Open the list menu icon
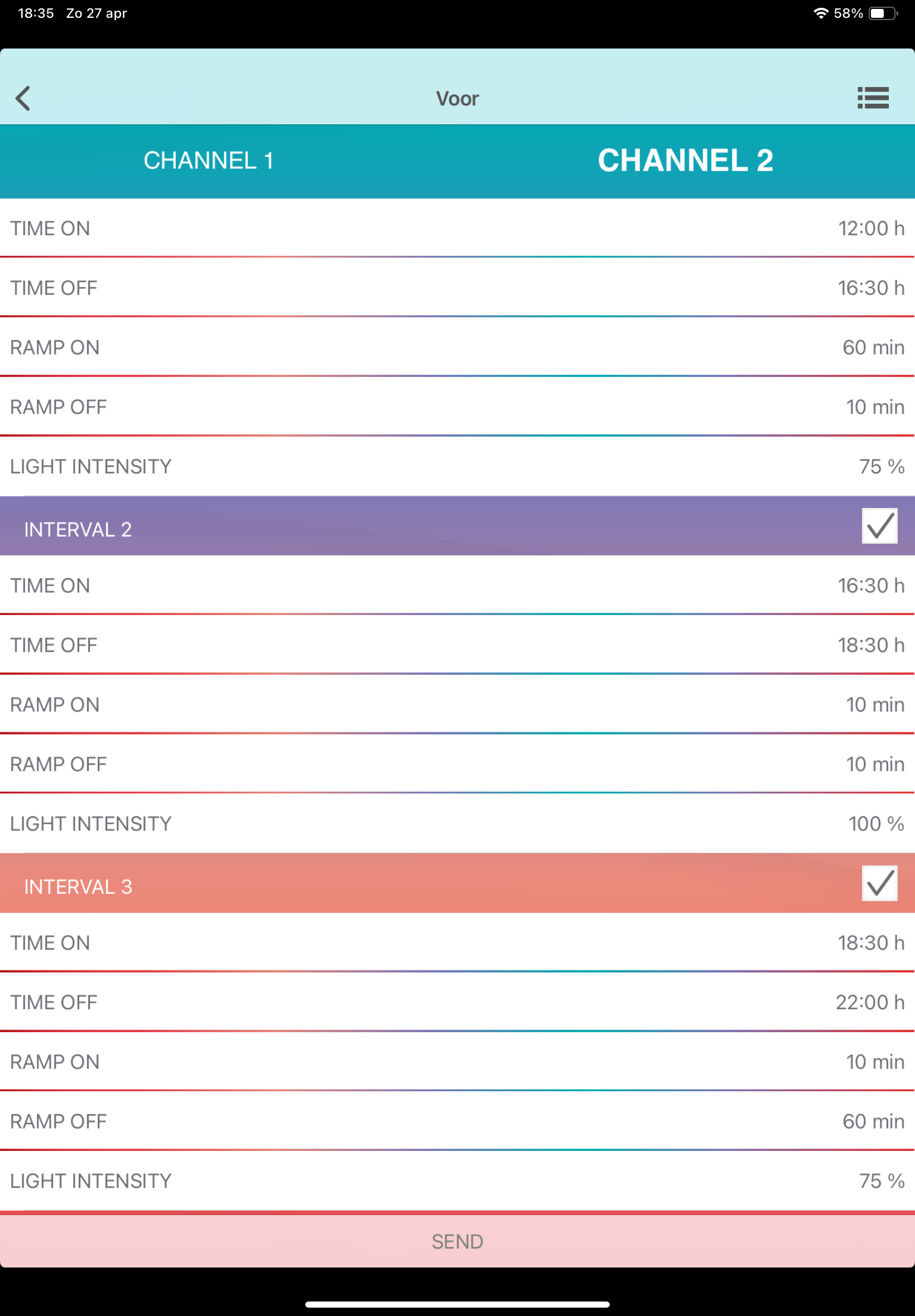The width and height of the screenshot is (915, 1316). coord(873,98)
